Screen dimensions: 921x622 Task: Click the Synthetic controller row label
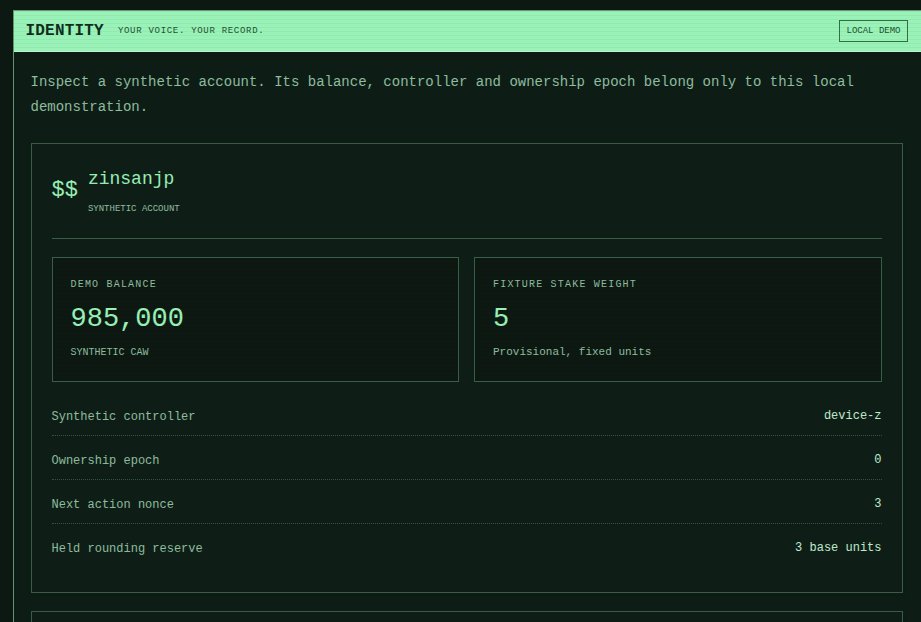tap(123, 416)
